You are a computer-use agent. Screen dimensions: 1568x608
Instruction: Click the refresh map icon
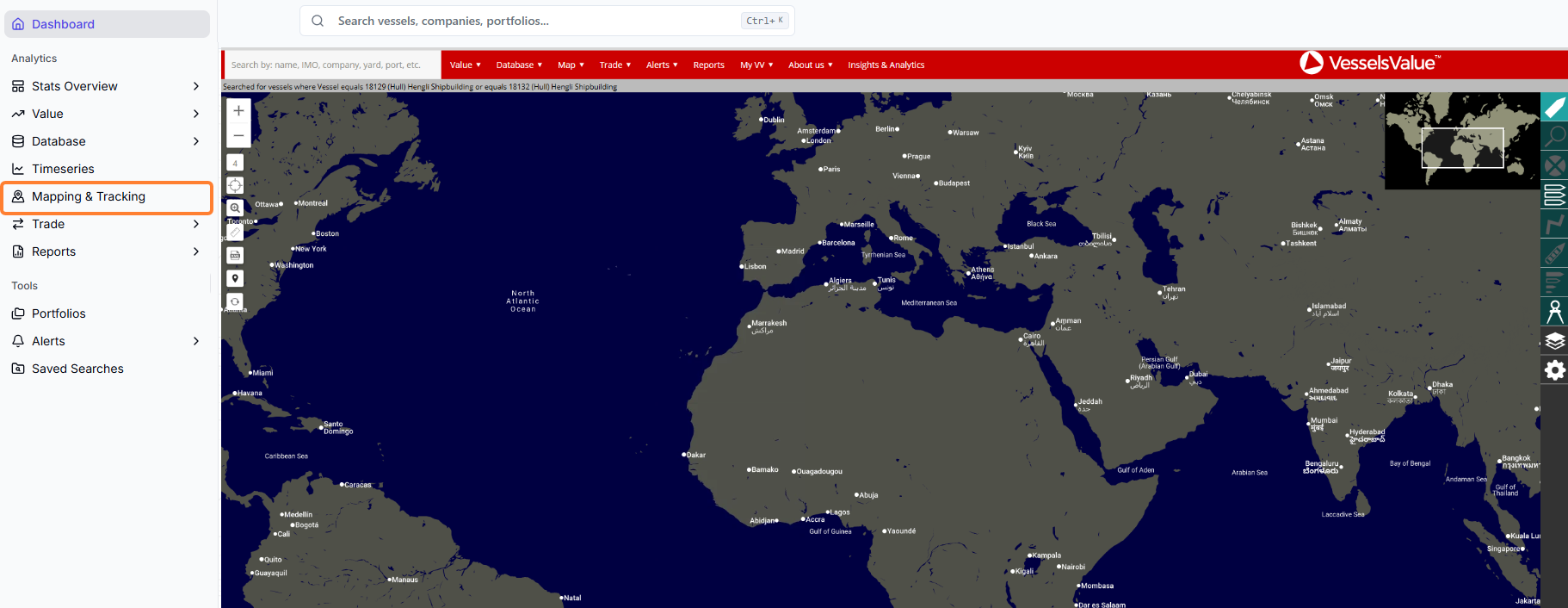(235, 301)
